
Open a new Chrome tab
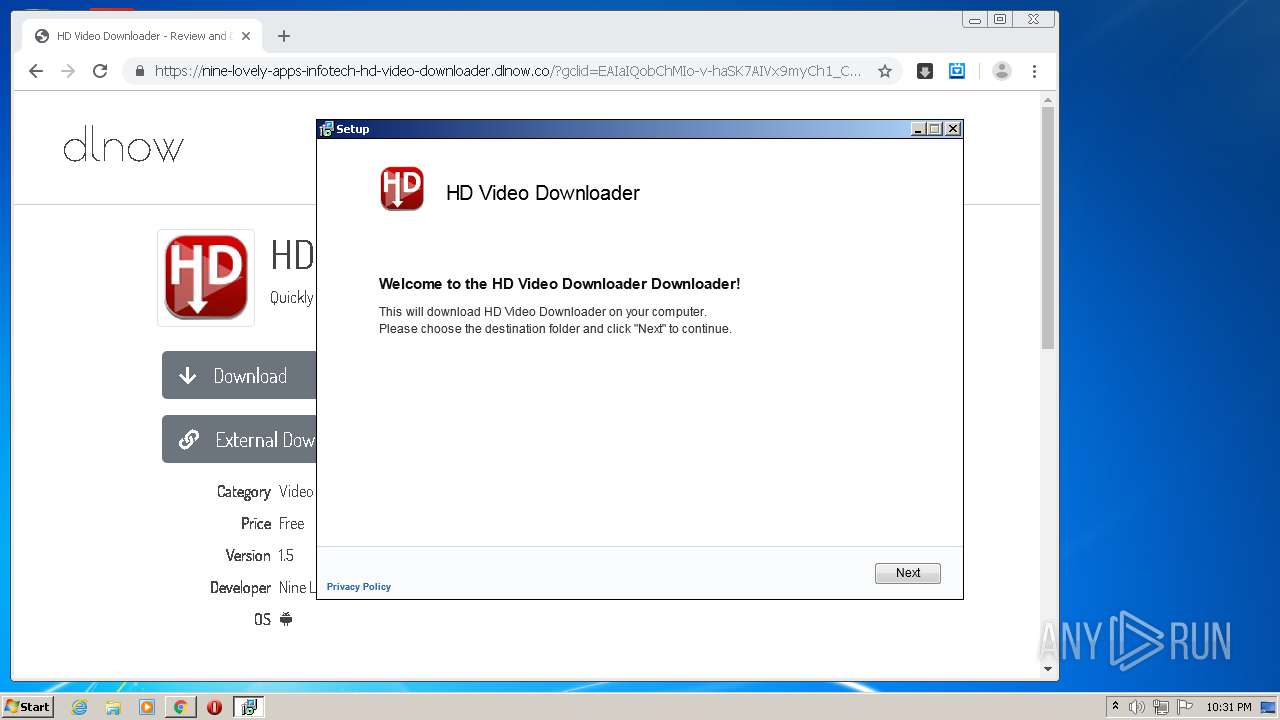284,36
